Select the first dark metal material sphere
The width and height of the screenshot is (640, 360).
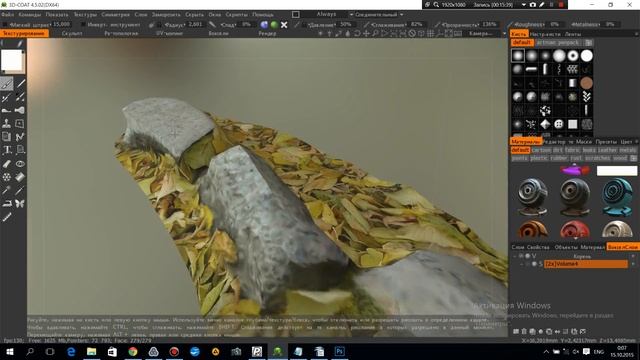click(532, 197)
